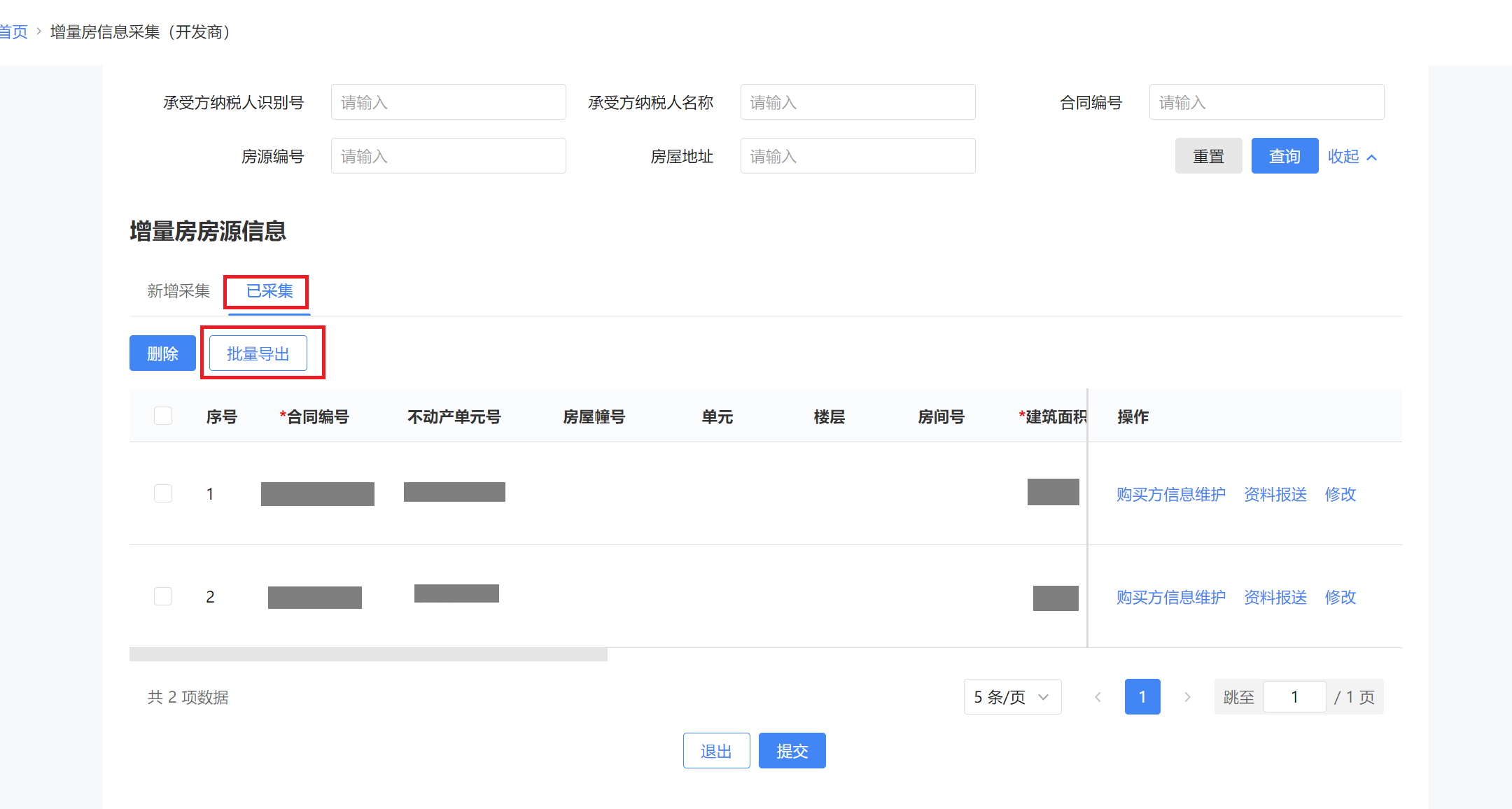Image resolution: width=1512 pixels, height=809 pixels.
Task: Click 修改 link in row 1
Action: pos(1340,495)
